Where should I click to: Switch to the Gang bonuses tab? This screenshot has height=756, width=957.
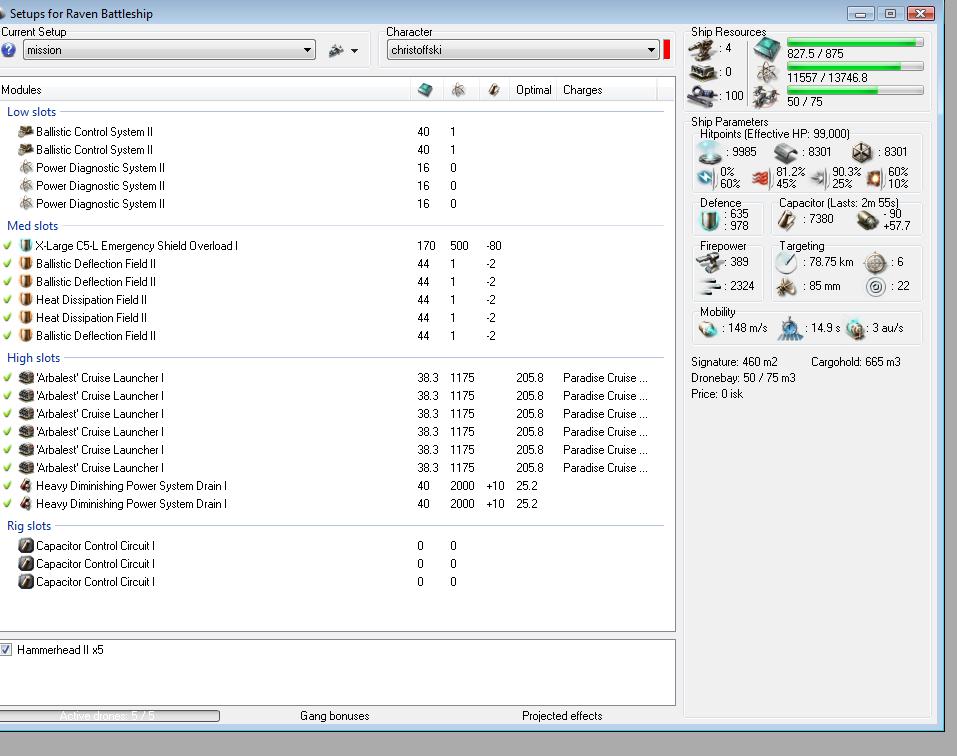[x=334, y=716]
